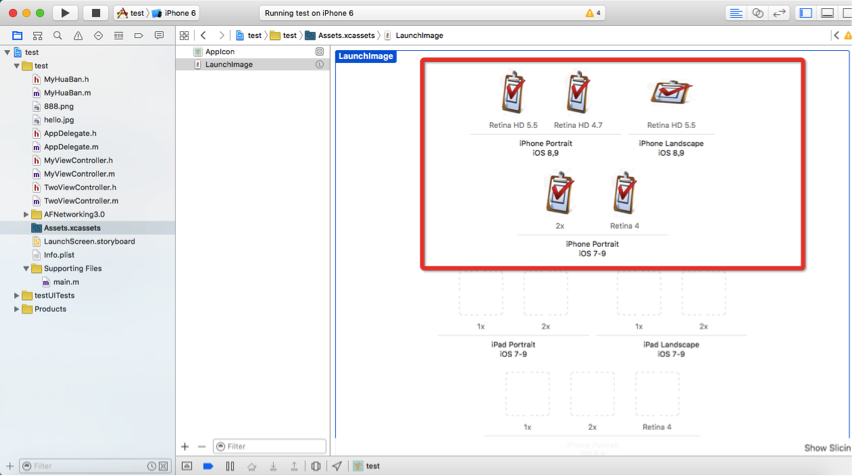865x476 pixels.
Task: Go forward in editor history
Action: click(x=221, y=35)
